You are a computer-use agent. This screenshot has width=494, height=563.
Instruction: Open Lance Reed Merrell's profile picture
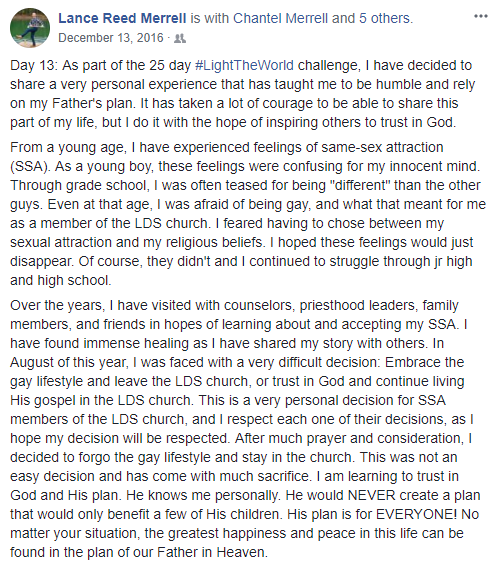pyautogui.click(x=30, y=28)
